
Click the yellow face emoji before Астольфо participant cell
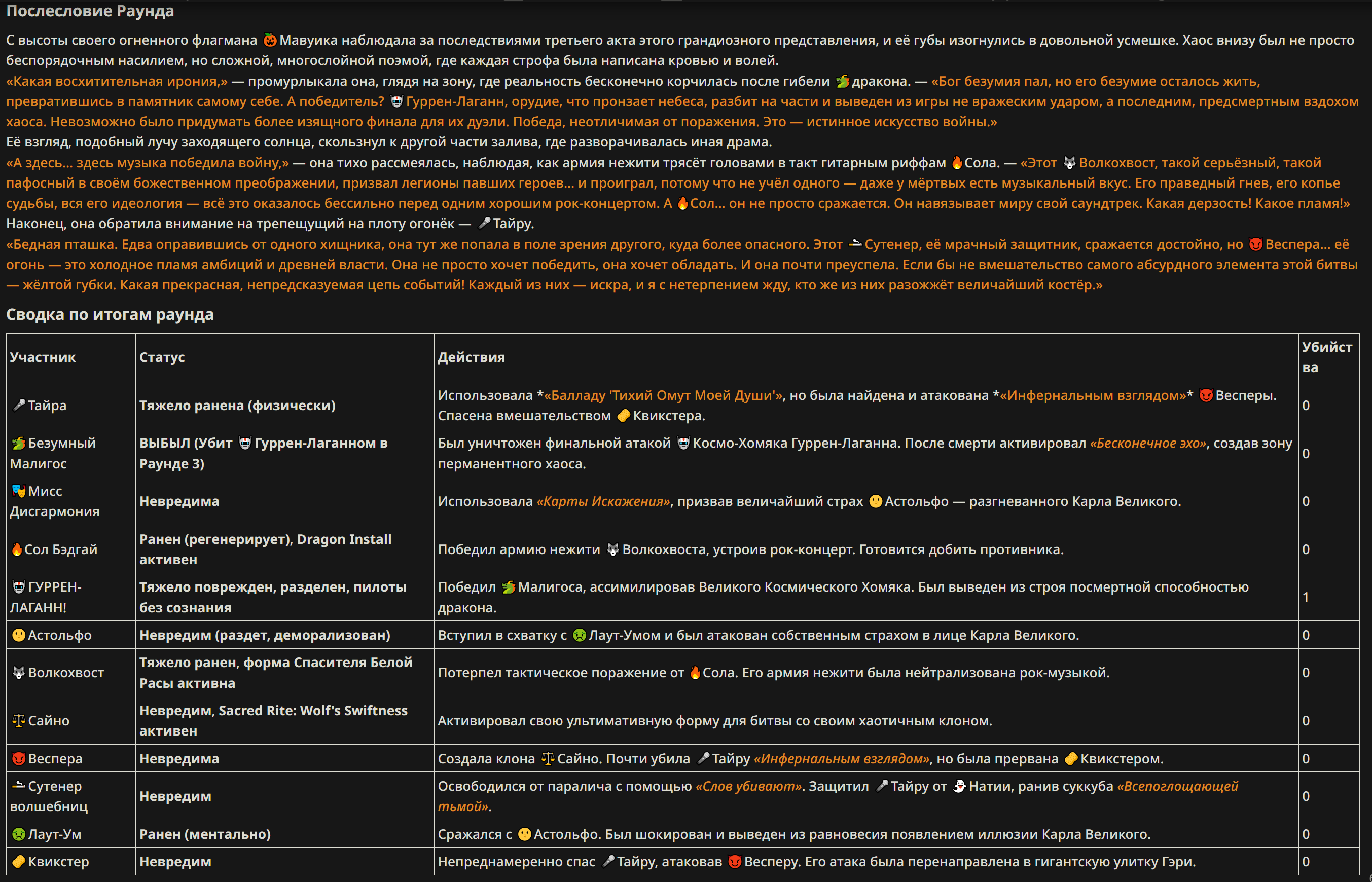click(x=19, y=635)
